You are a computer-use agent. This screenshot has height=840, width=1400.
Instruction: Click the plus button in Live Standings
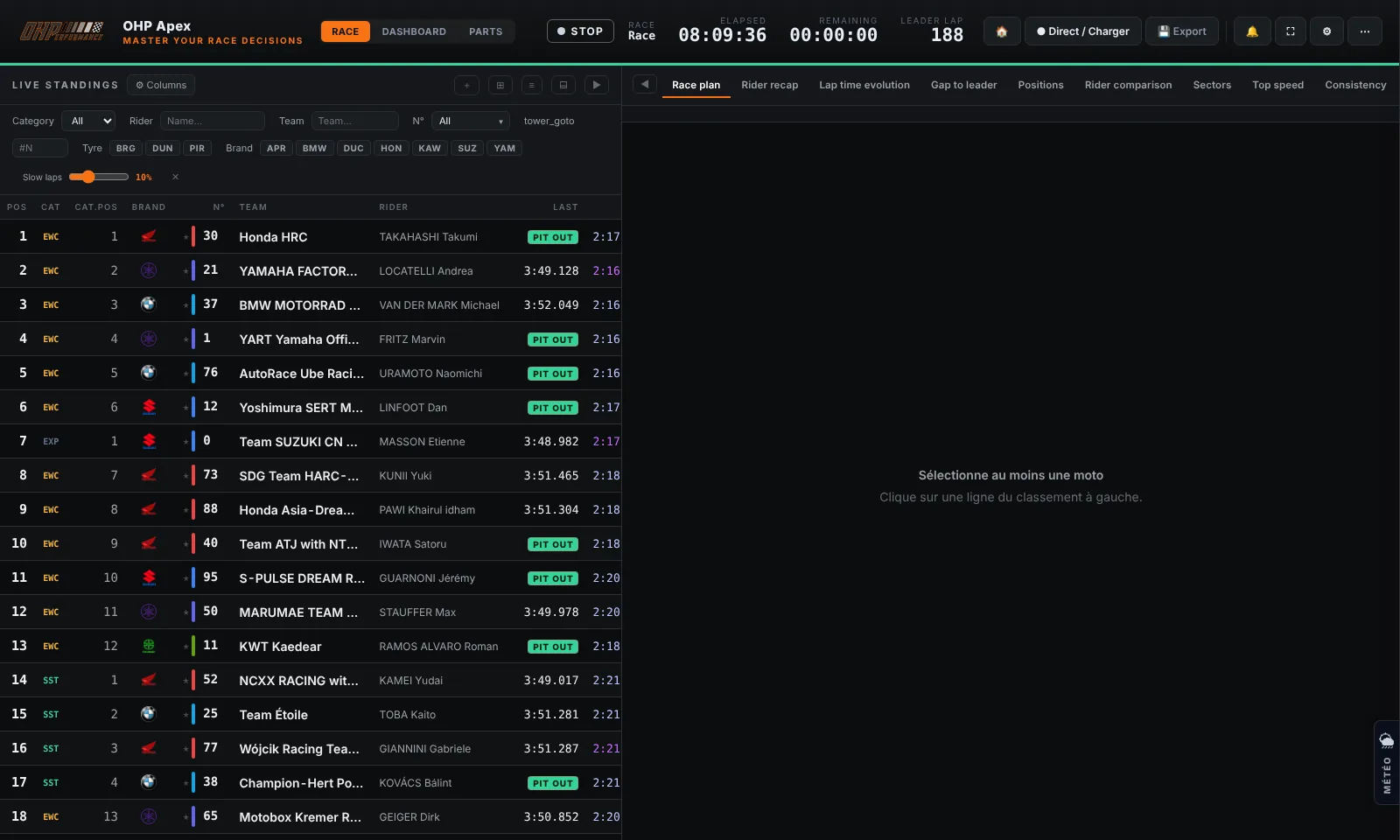click(466, 85)
